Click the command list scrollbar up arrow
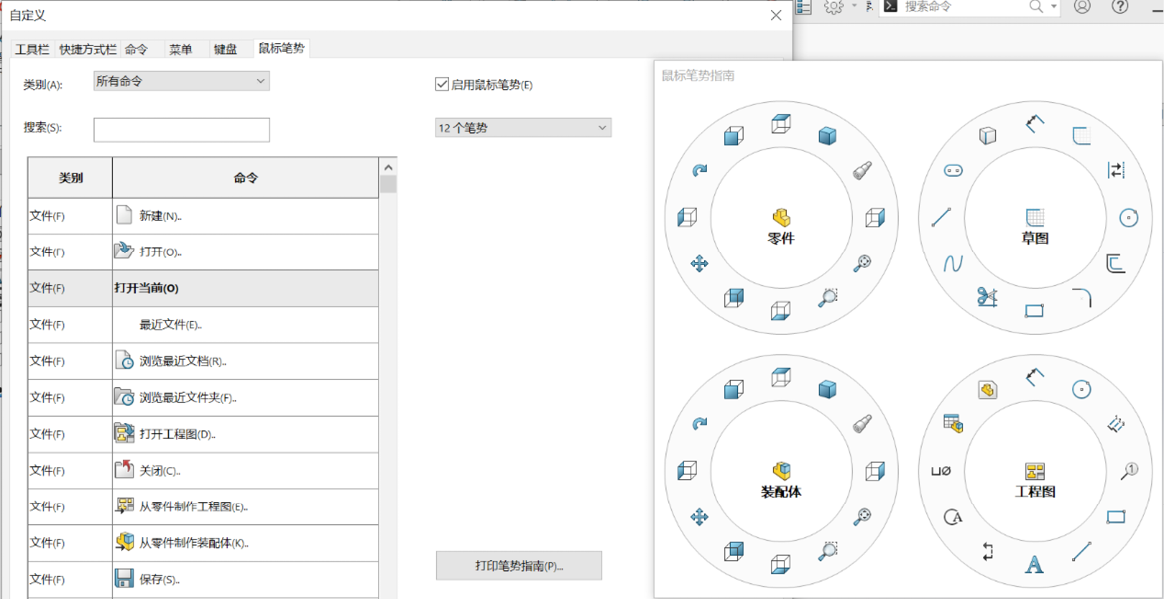 pos(388,167)
